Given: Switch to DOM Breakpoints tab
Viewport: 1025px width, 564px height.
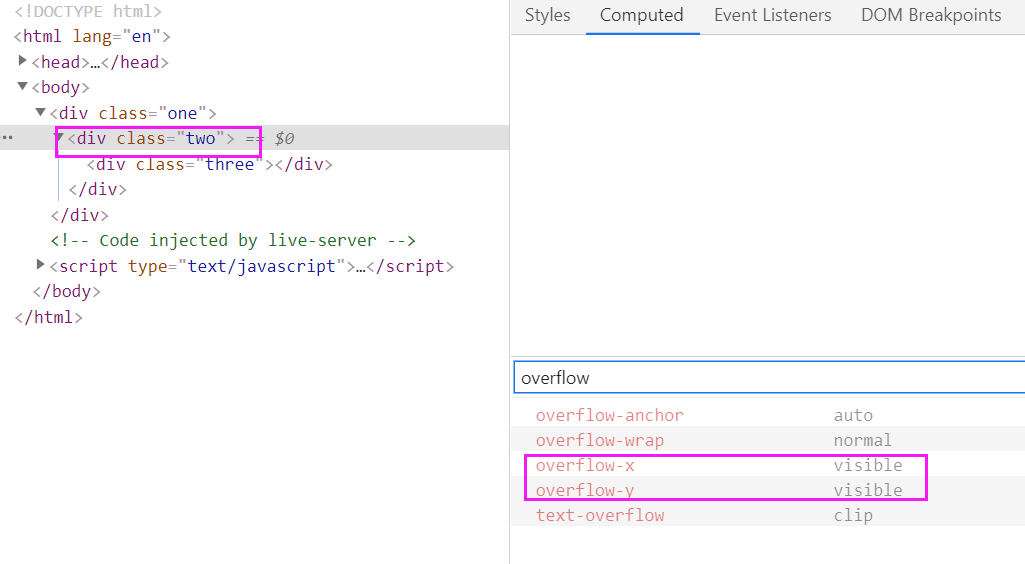Looking at the screenshot, I should click(x=930, y=16).
